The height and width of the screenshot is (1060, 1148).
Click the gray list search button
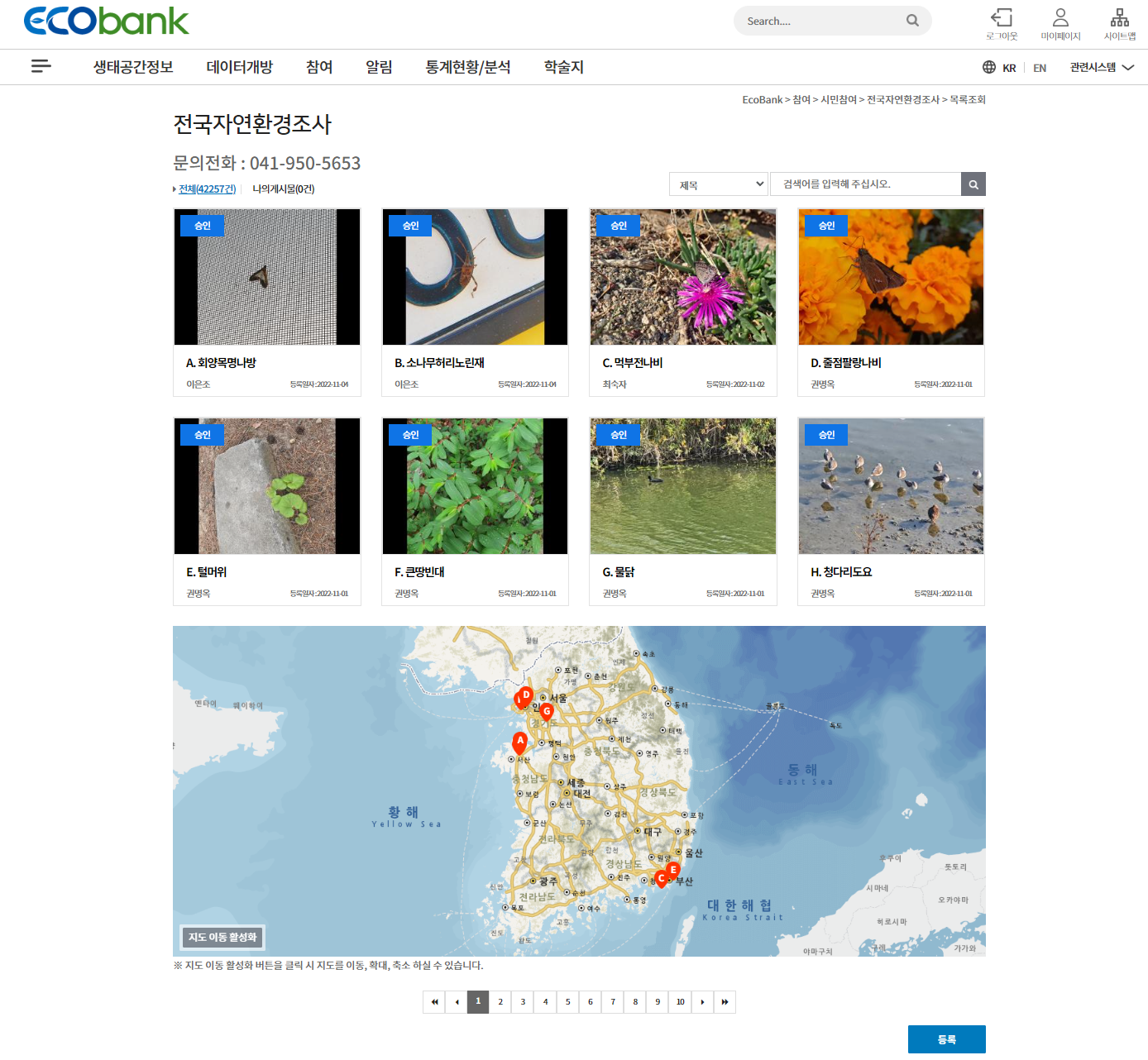point(973,184)
